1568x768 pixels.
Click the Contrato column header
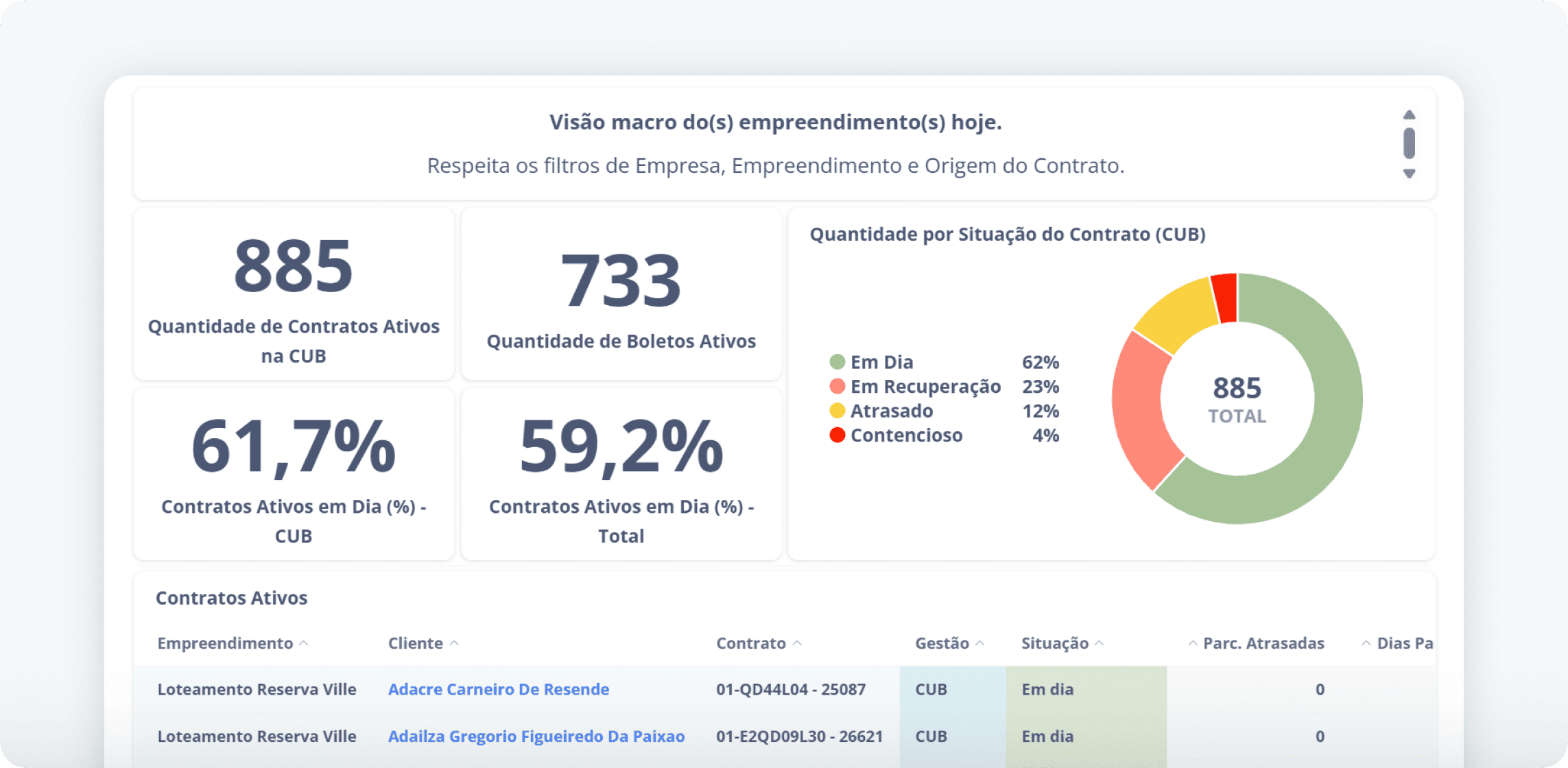click(x=751, y=643)
